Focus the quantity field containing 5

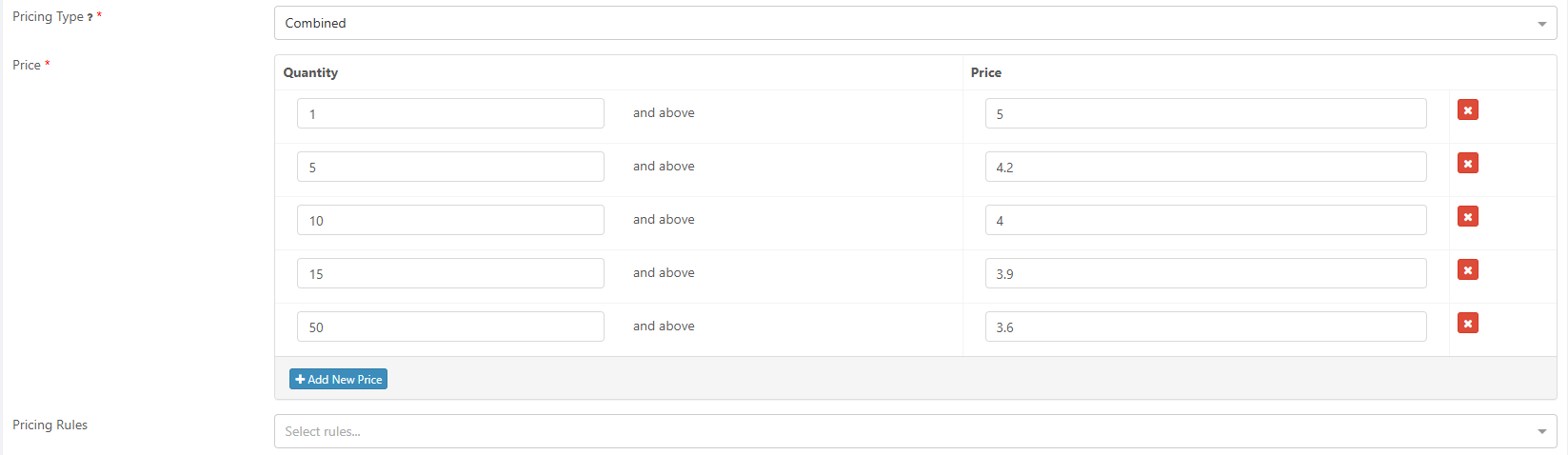pos(450,167)
